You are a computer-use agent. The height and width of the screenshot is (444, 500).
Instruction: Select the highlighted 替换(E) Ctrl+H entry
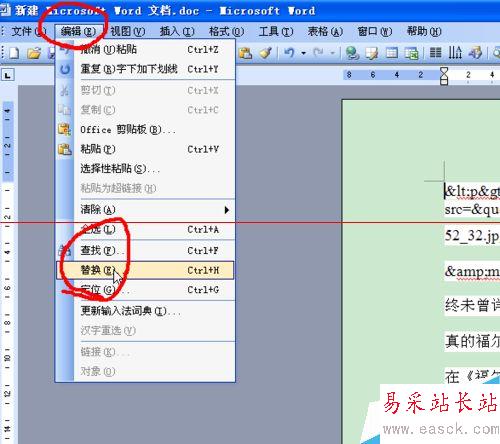tap(146, 270)
